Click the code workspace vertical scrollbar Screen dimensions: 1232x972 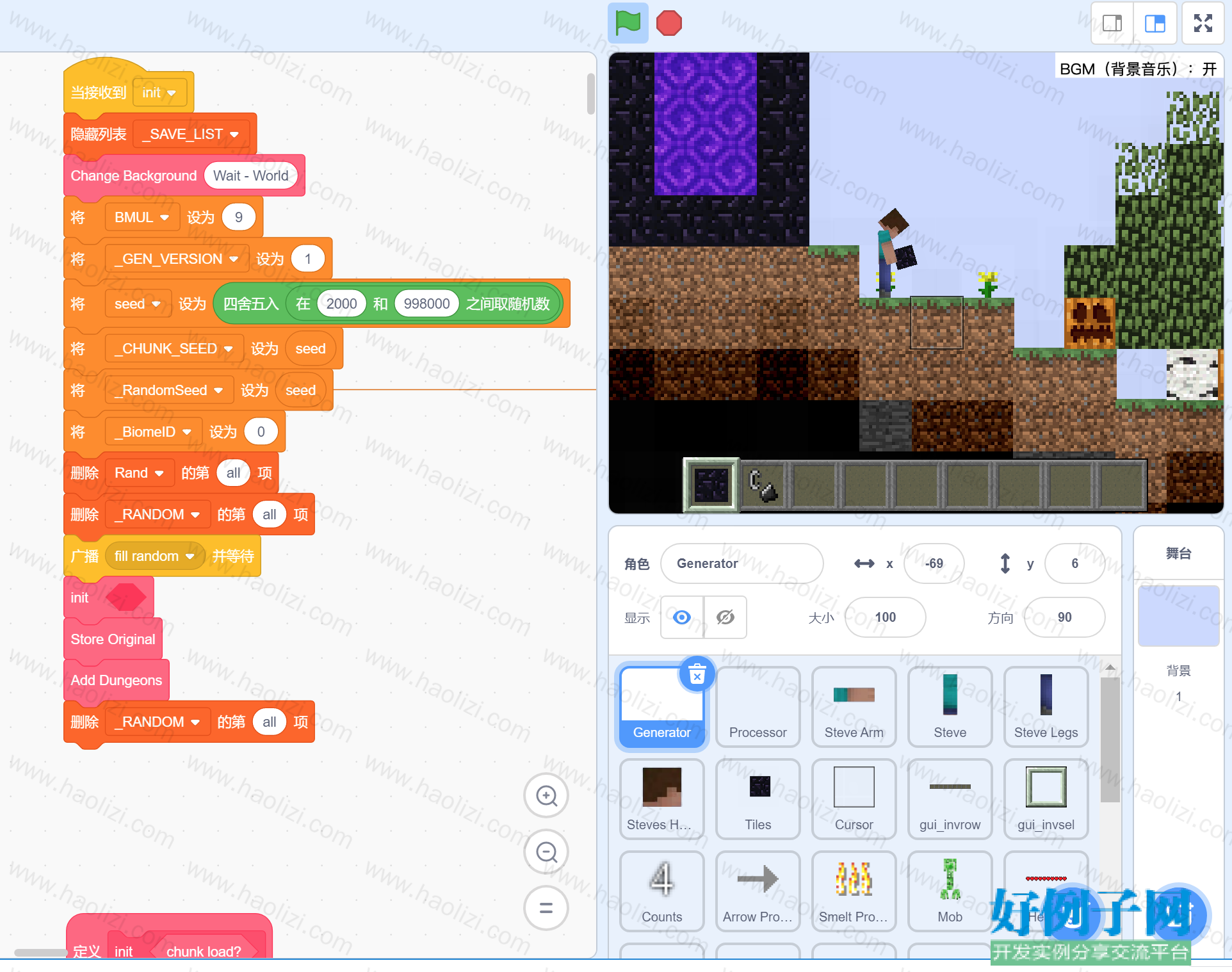pos(590,93)
